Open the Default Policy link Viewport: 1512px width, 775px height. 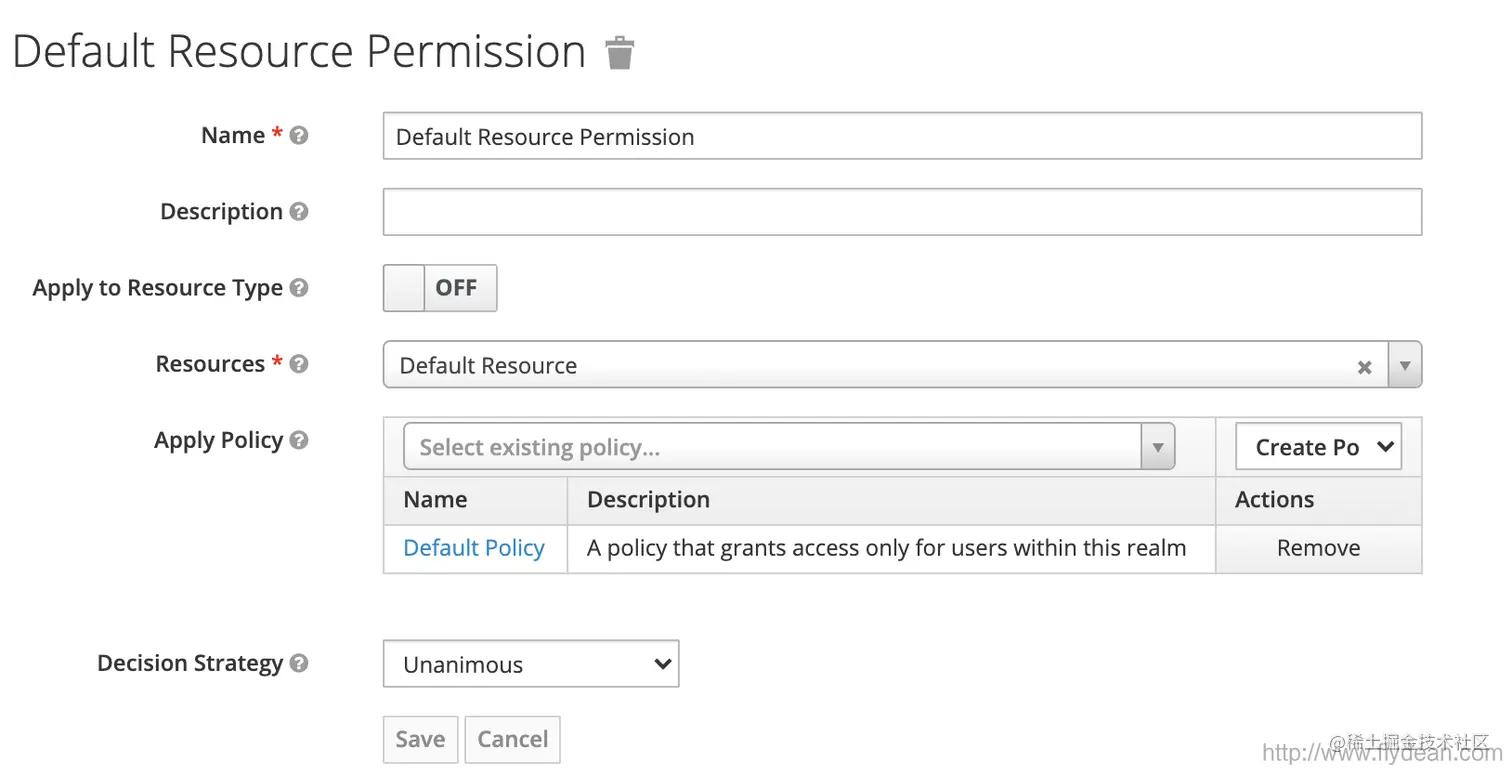pos(474,548)
